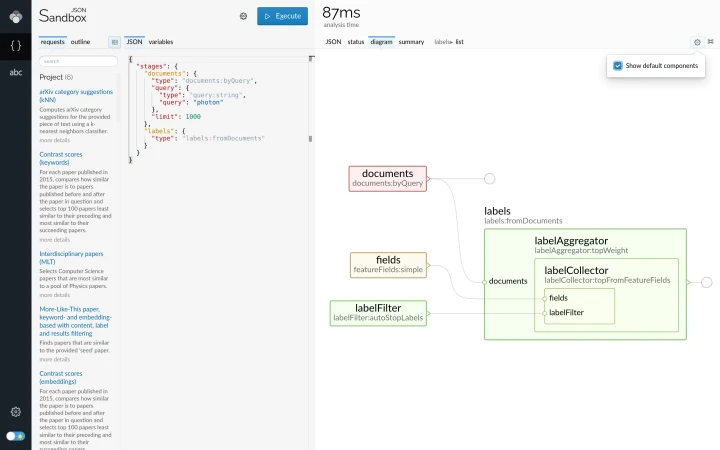Click the "stages" key in JSON editor

[x=151, y=67]
